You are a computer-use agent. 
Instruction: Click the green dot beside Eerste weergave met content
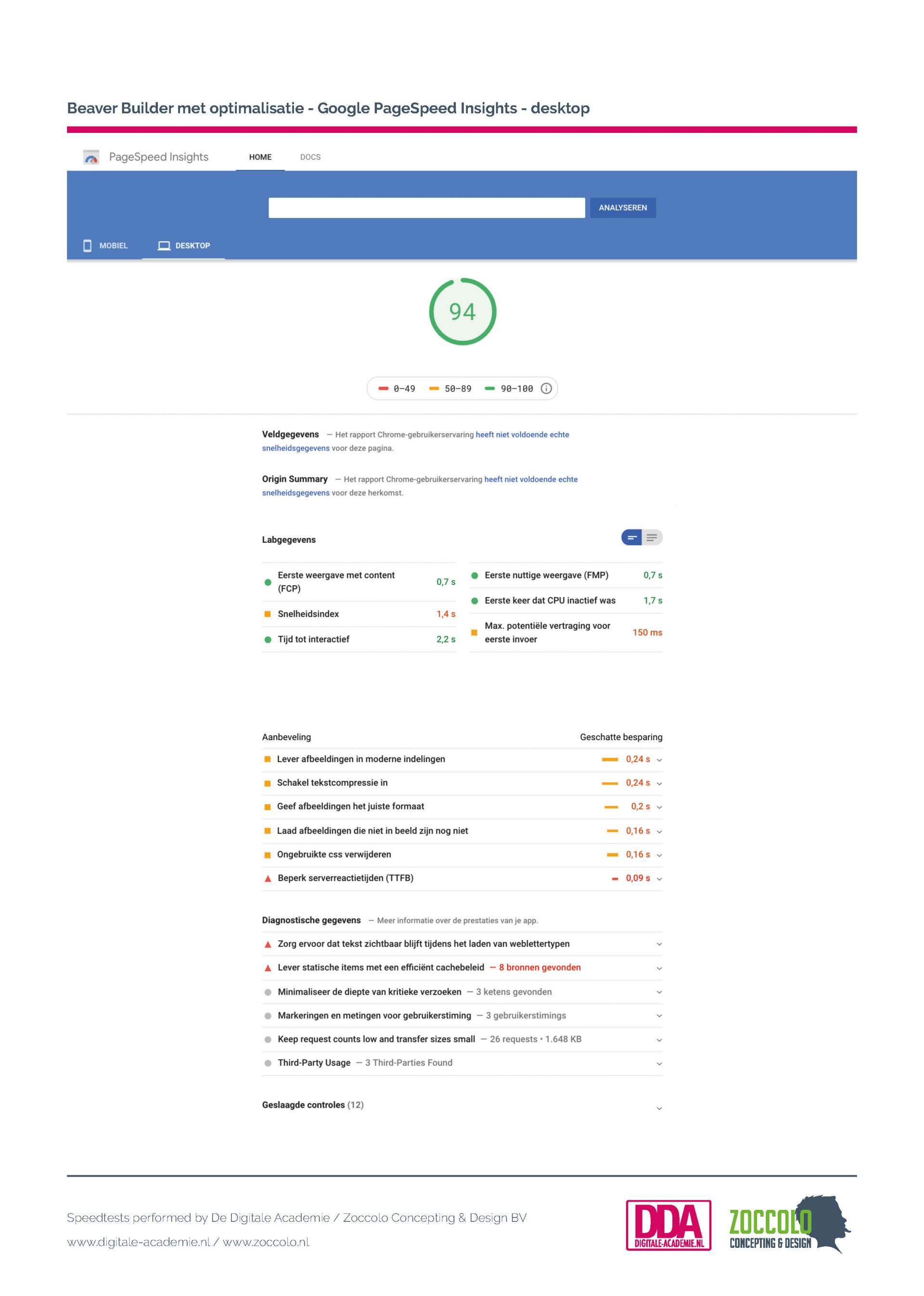point(268,582)
